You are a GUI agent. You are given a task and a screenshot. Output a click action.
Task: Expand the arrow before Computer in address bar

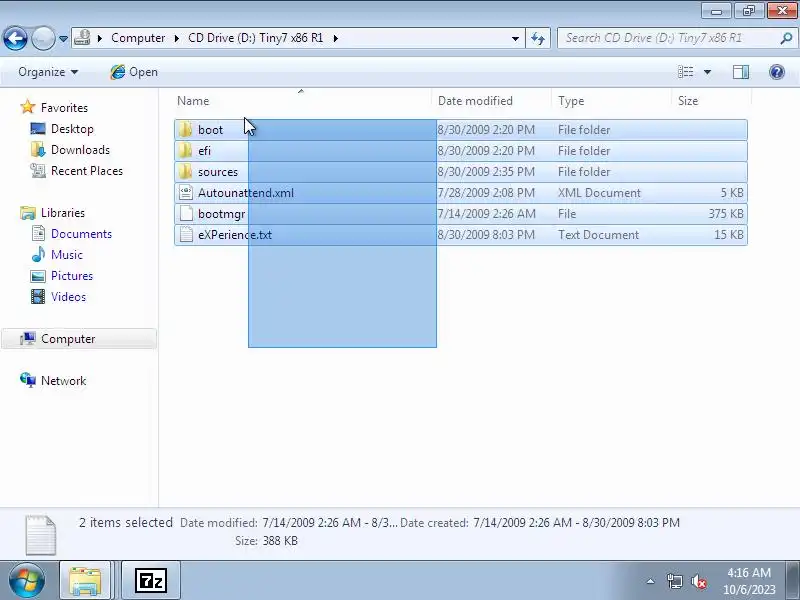tap(100, 38)
